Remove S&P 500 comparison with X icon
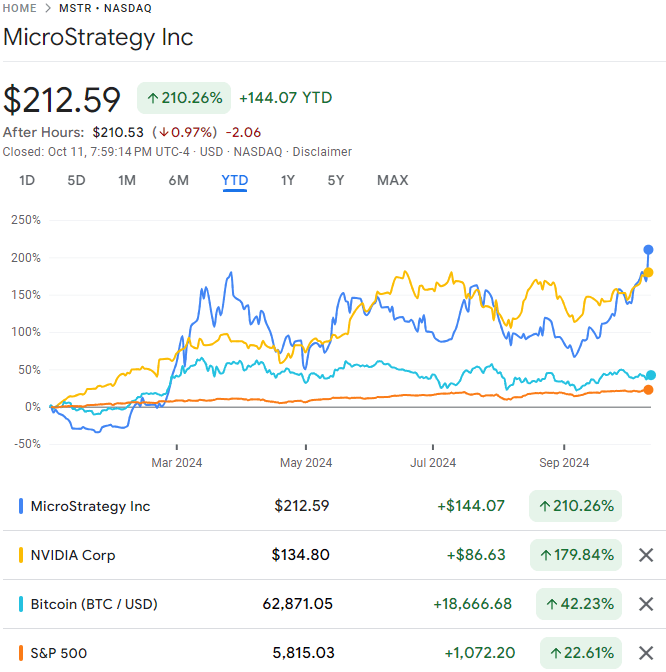This screenshot has height=672, width=666. point(646,653)
